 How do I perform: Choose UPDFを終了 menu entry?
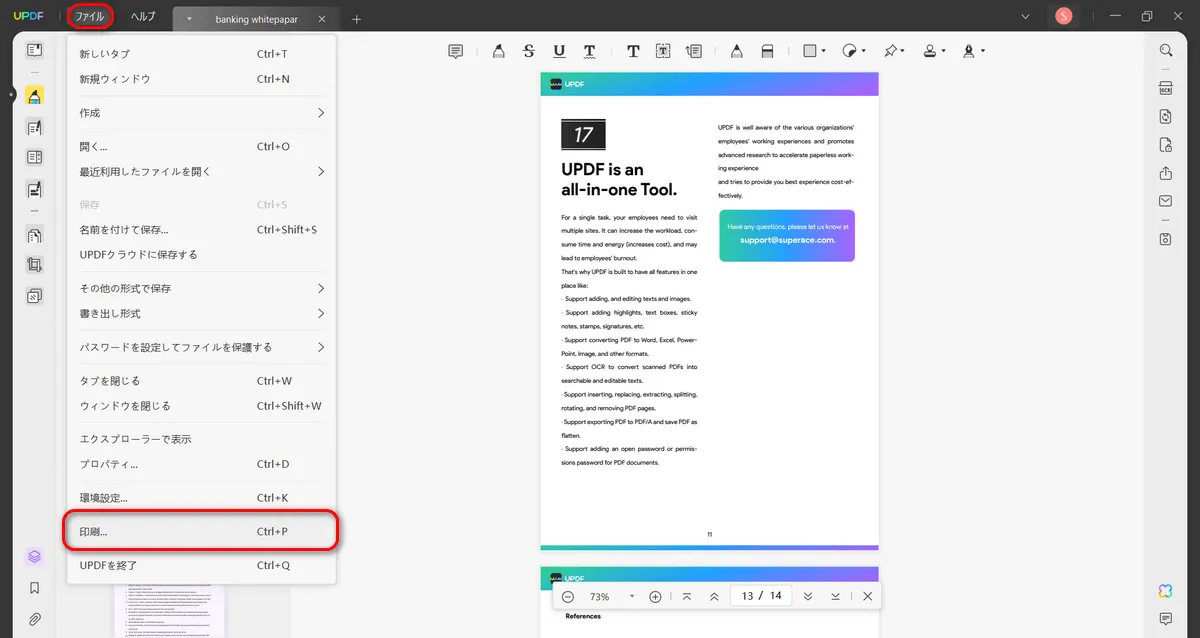tap(202, 565)
